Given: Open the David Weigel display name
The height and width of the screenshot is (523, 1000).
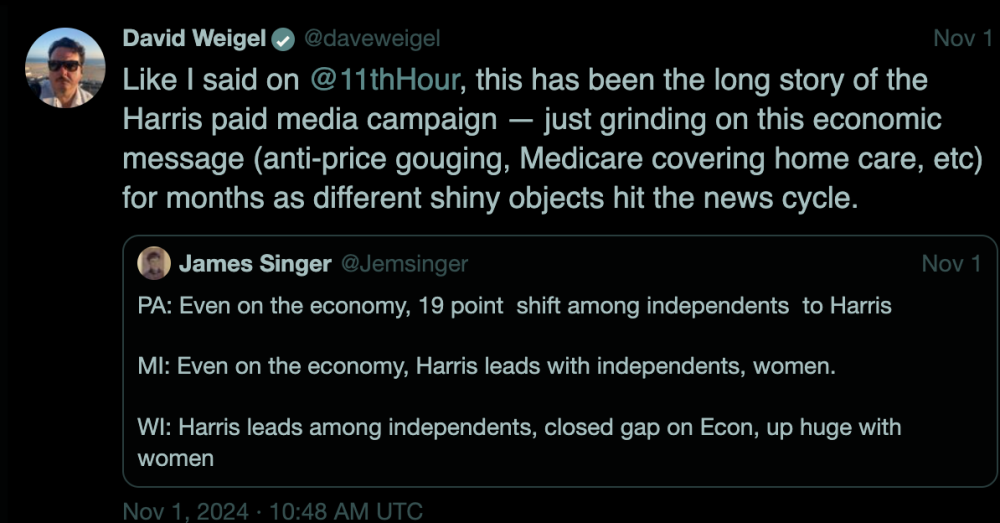Looking at the screenshot, I should tap(195, 39).
